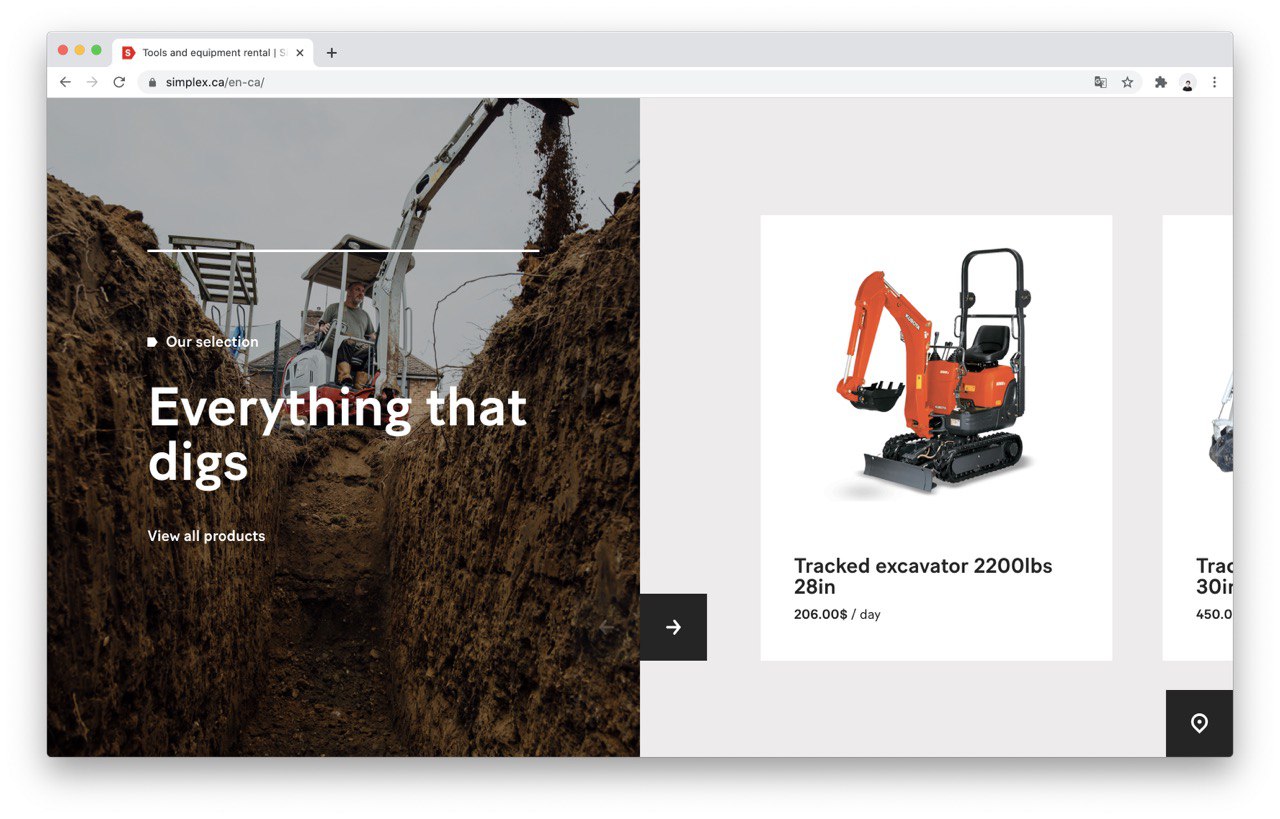Reload the page with the refresh icon
The image size is (1280, 819).
pos(119,82)
